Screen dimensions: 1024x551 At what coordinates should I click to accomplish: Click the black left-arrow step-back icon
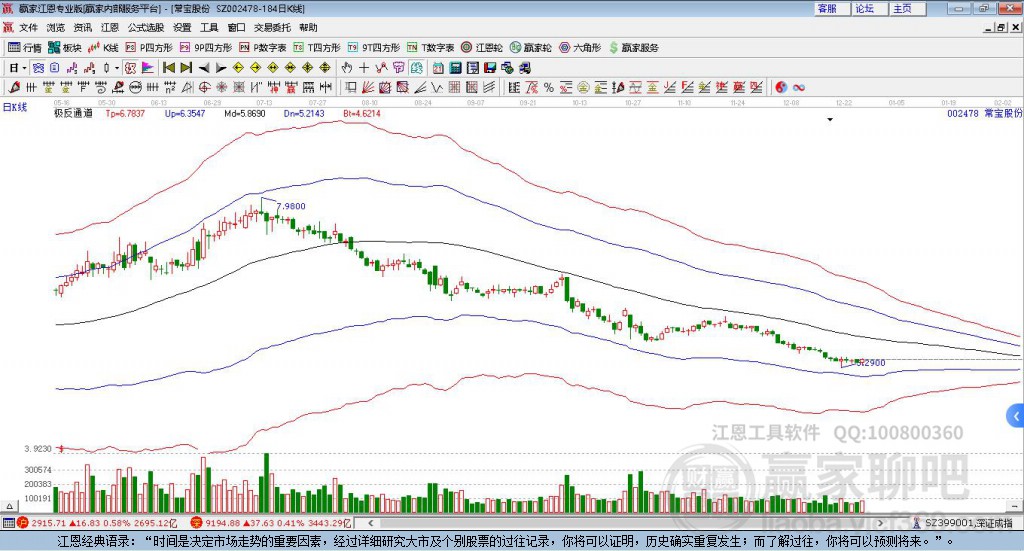click(204, 68)
